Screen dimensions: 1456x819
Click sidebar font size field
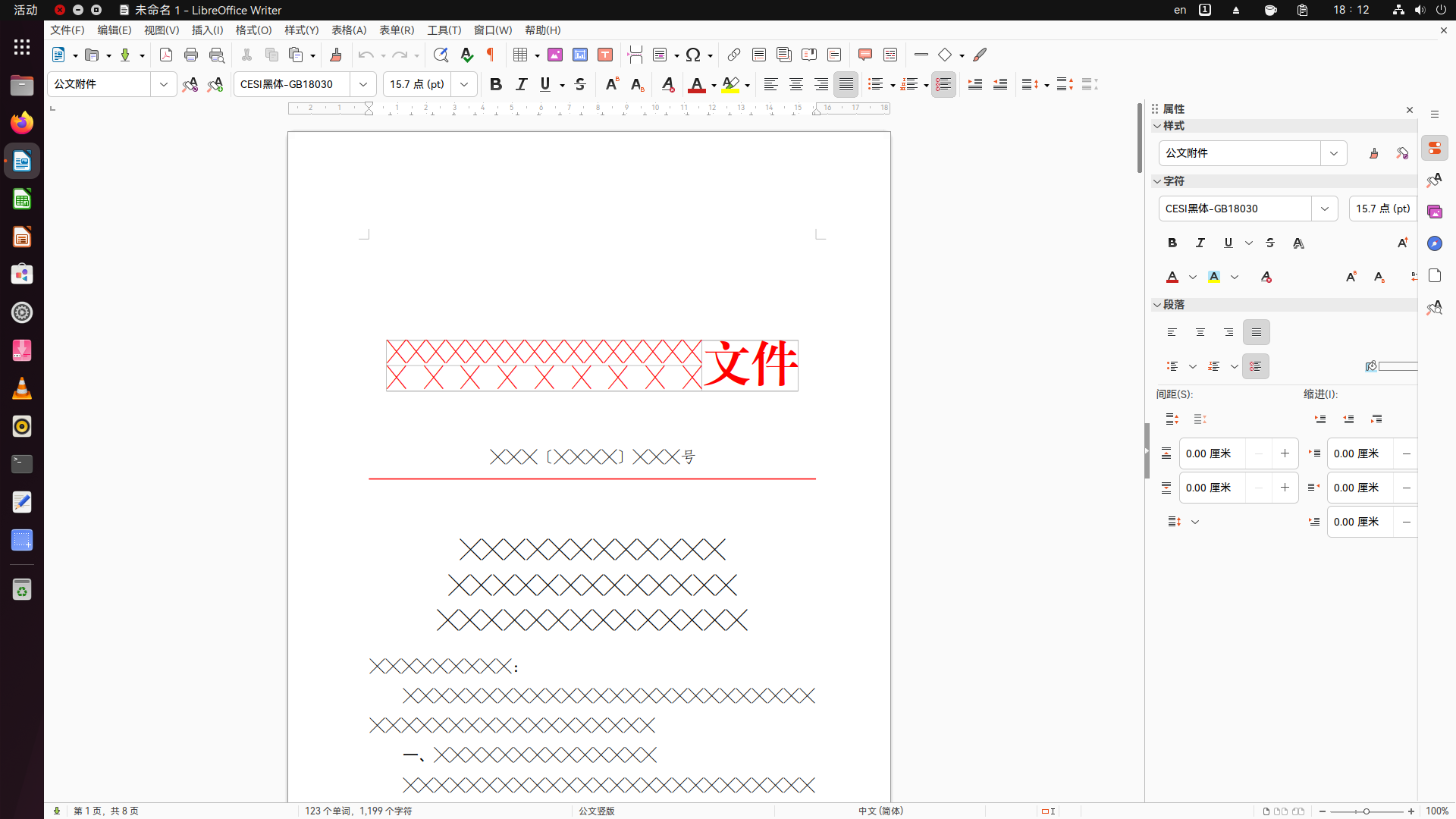coord(1382,209)
